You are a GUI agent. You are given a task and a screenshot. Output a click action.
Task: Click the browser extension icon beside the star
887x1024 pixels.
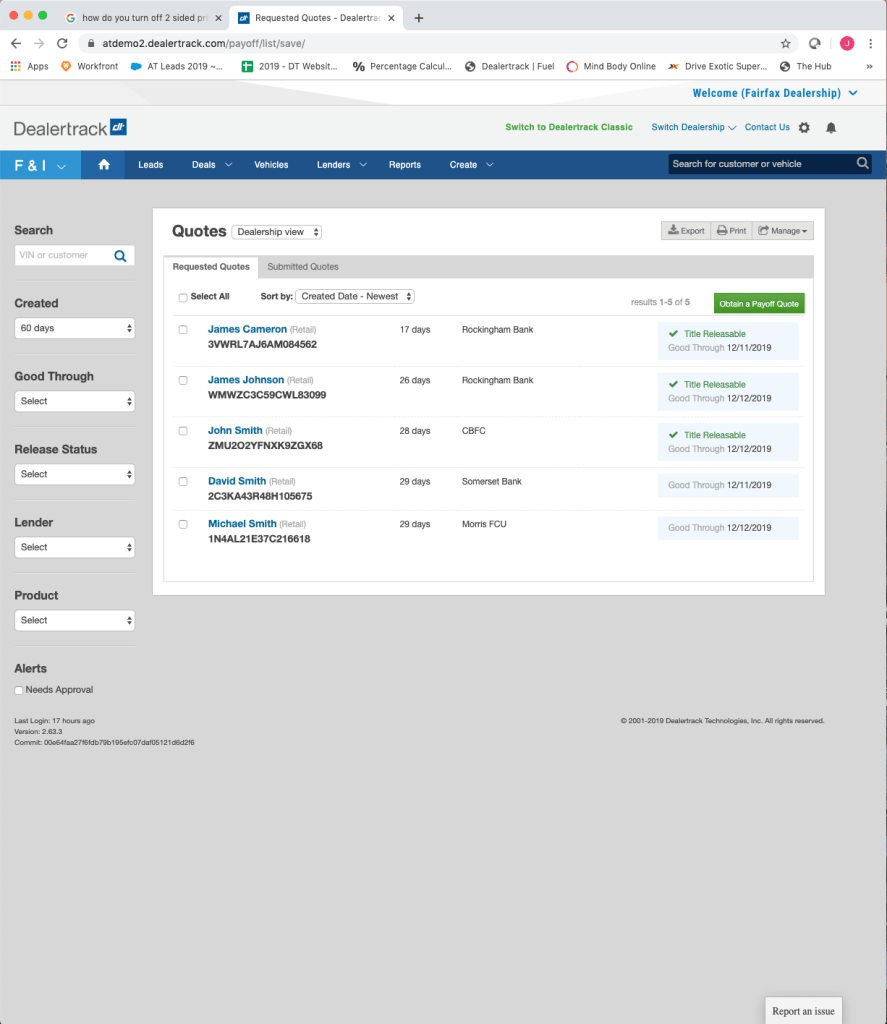coord(814,44)
